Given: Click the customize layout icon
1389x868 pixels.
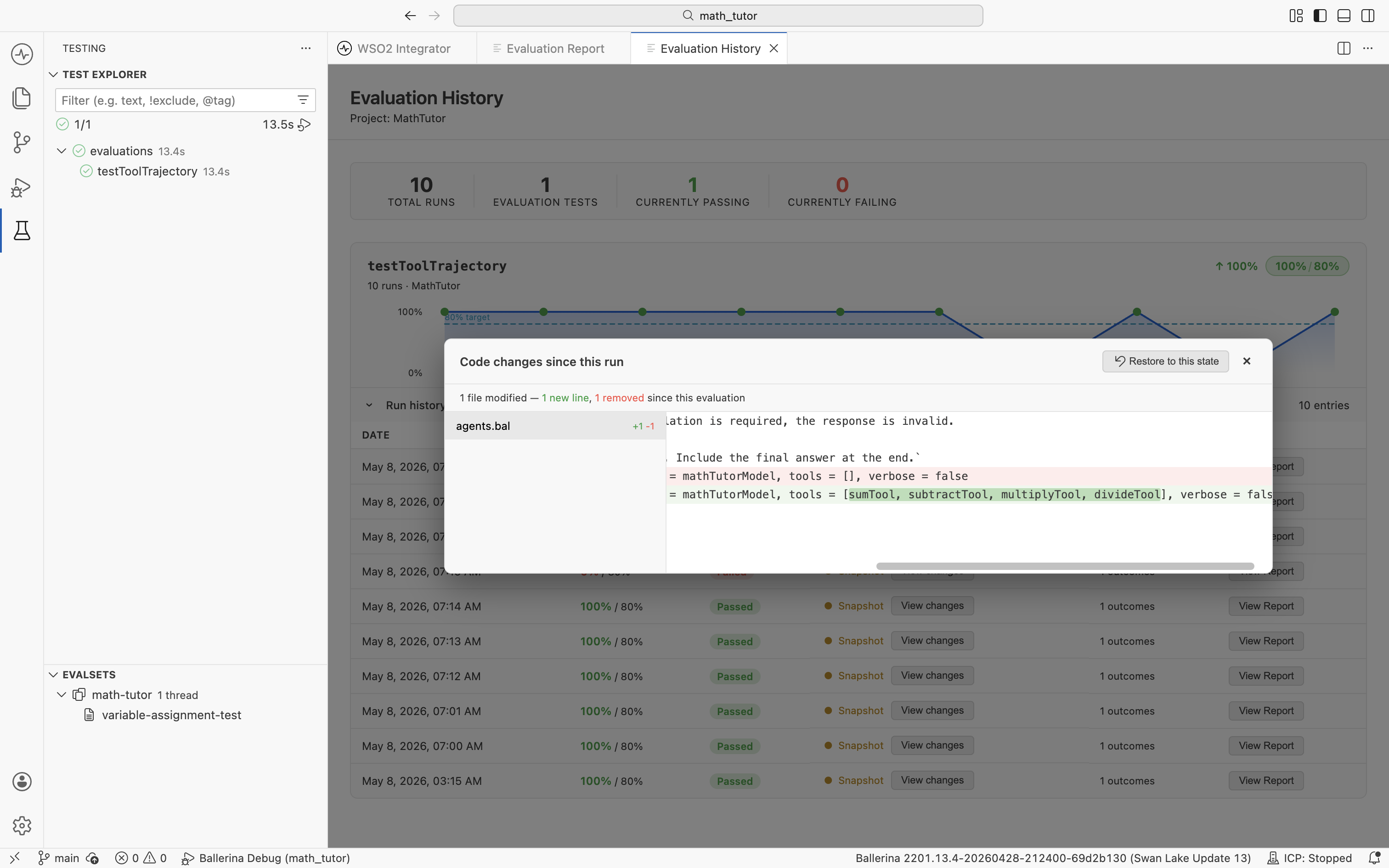Looking at the screenshot, I should point(1296,16).
